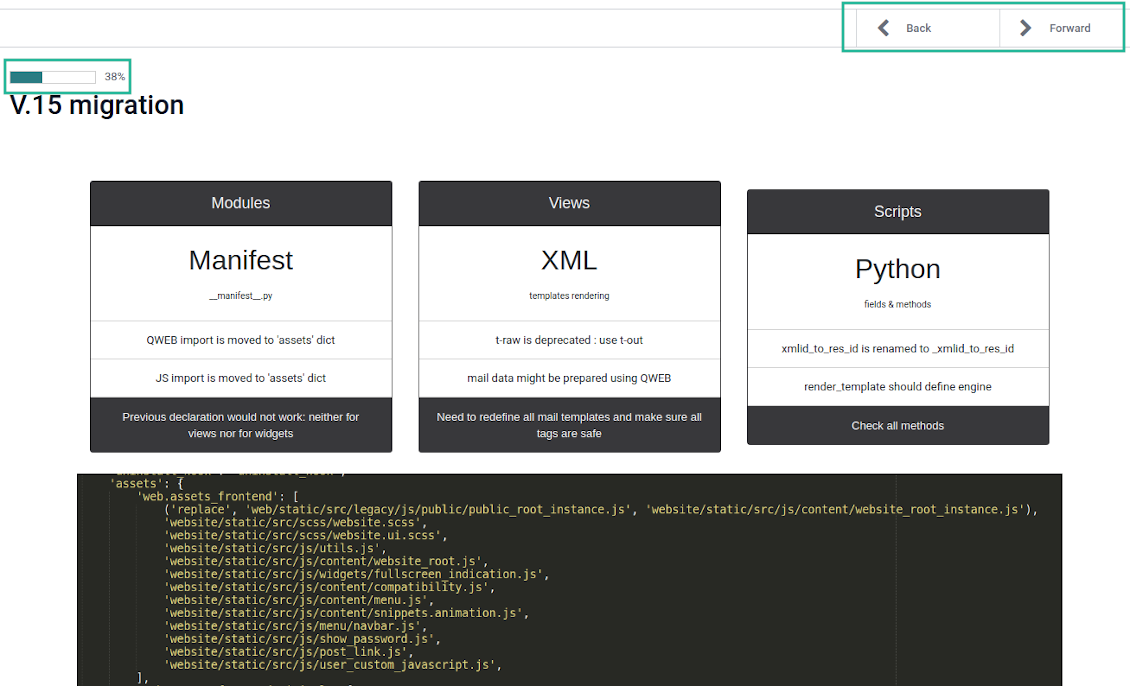Screen dimensions: 1130x686
Task: Click the 'replace' public_root_instance.js code line
Action: coord(601,509)
